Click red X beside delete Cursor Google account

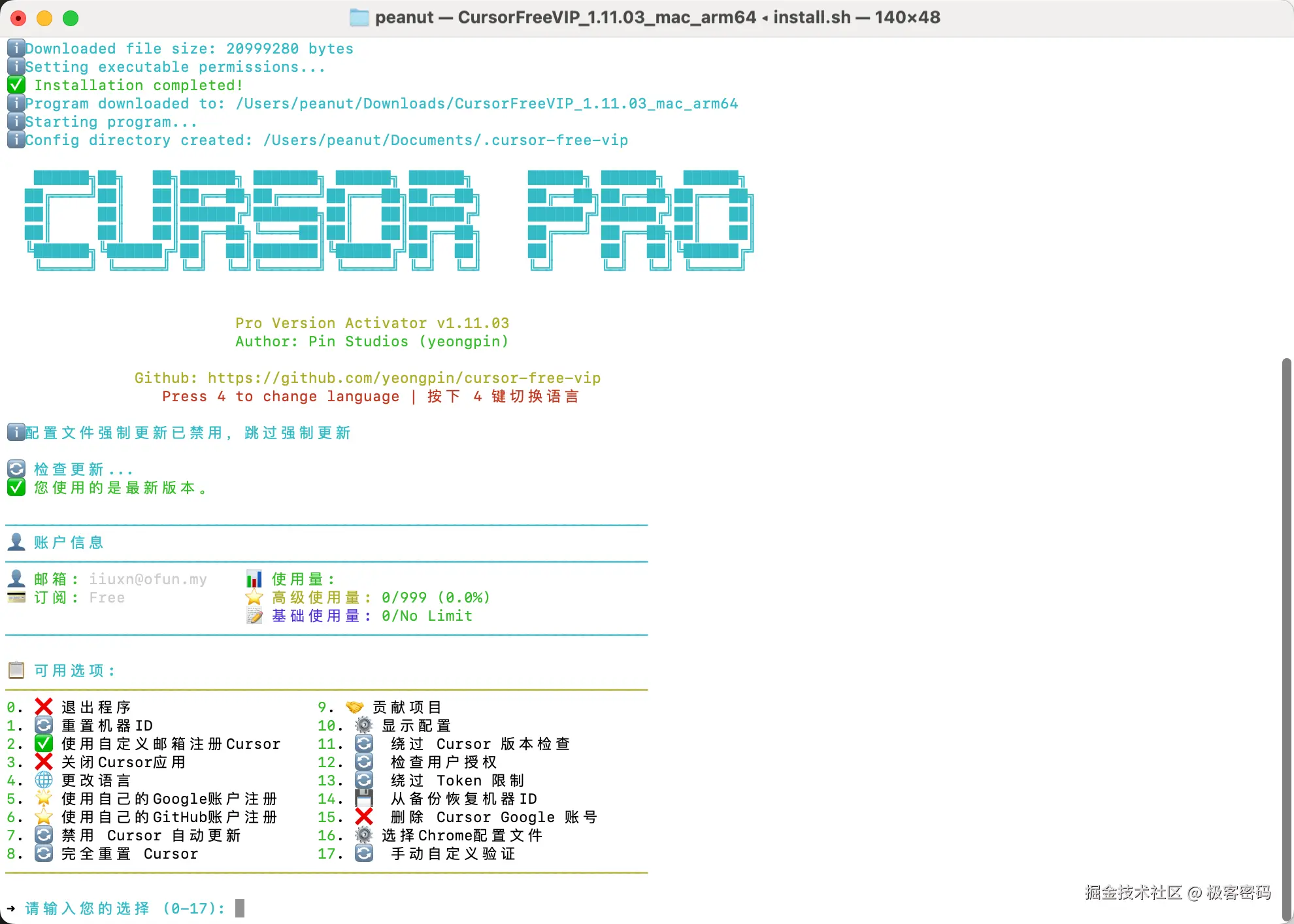pos(364,816)
